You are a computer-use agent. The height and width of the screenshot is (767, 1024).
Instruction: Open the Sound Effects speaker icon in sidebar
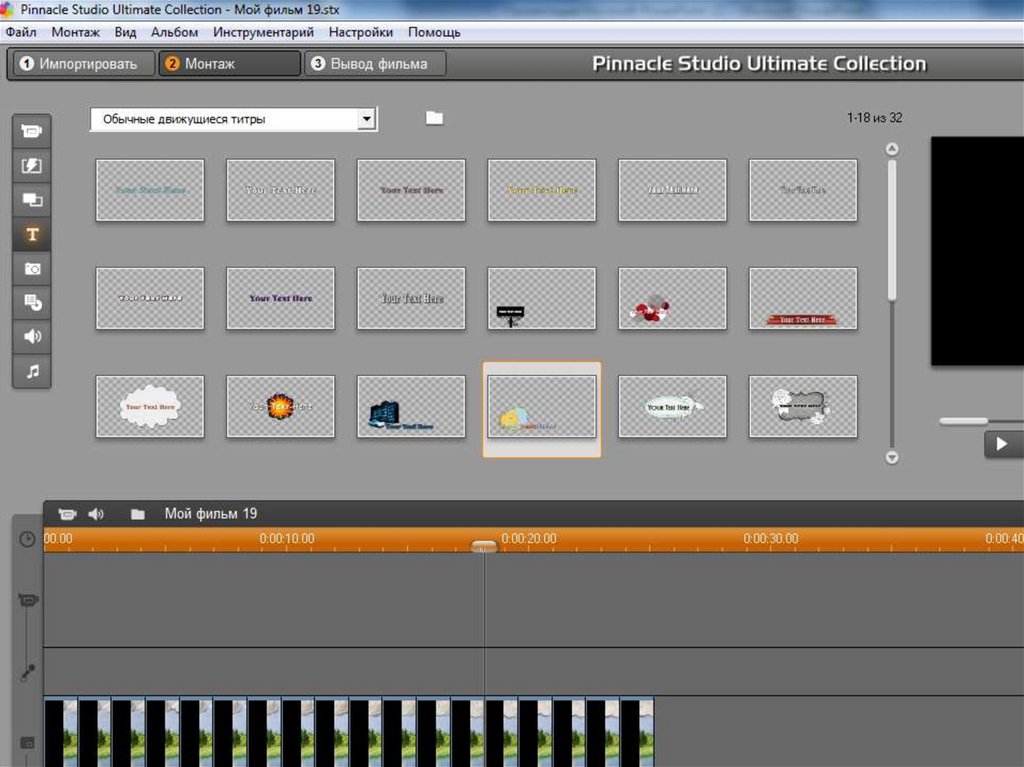point(32,336)
